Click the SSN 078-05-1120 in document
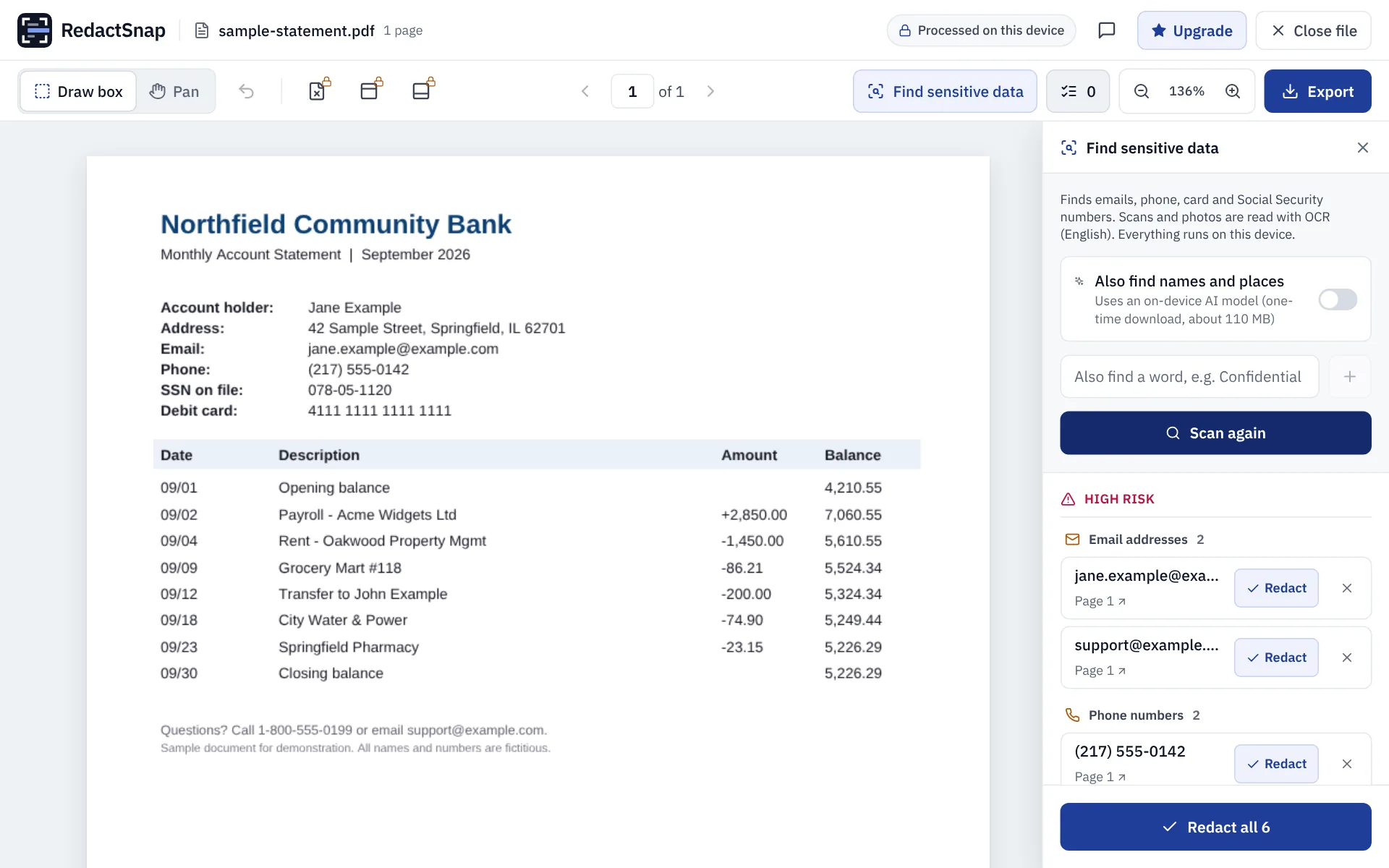The width and height of the screenshot is (1389, 868). (349, 390)
